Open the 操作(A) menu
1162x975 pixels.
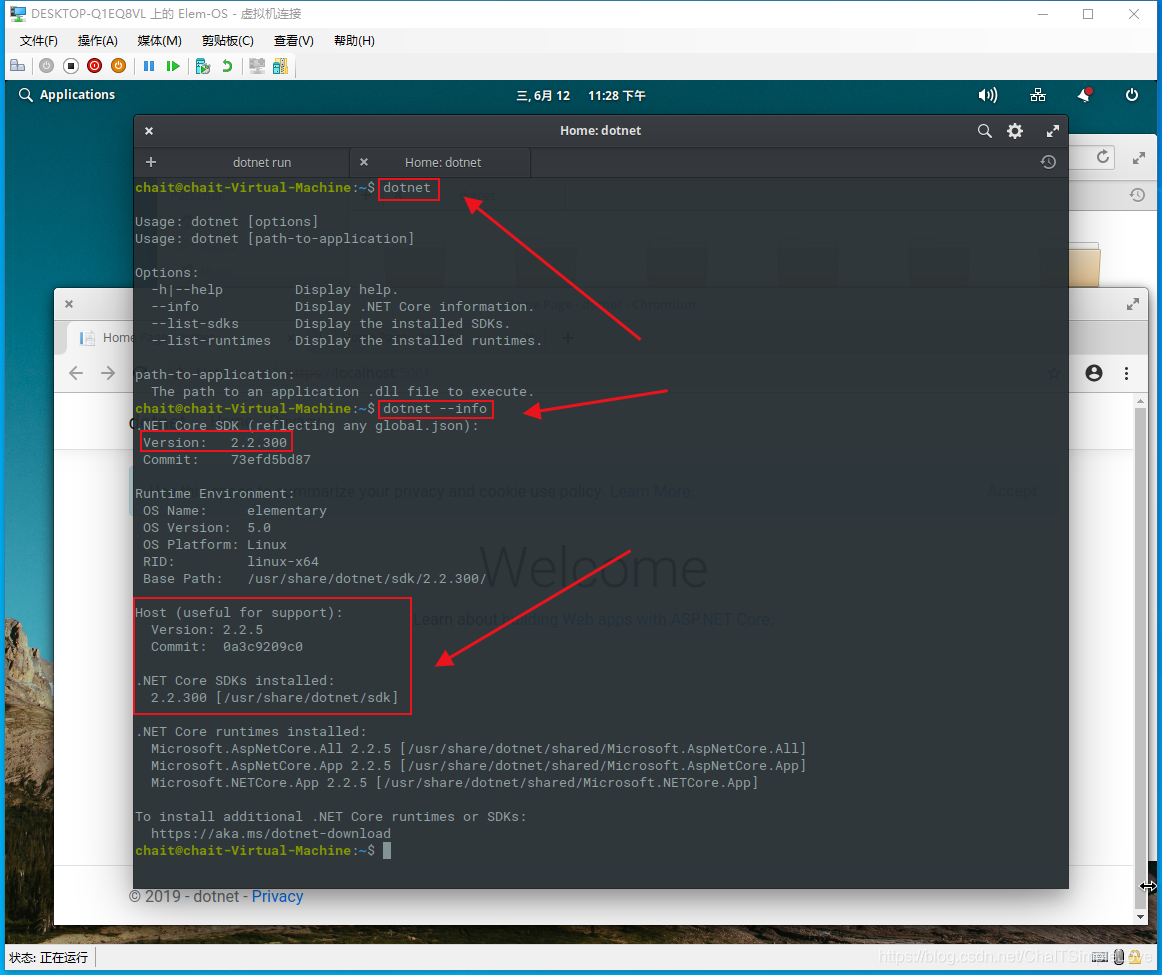98,41
